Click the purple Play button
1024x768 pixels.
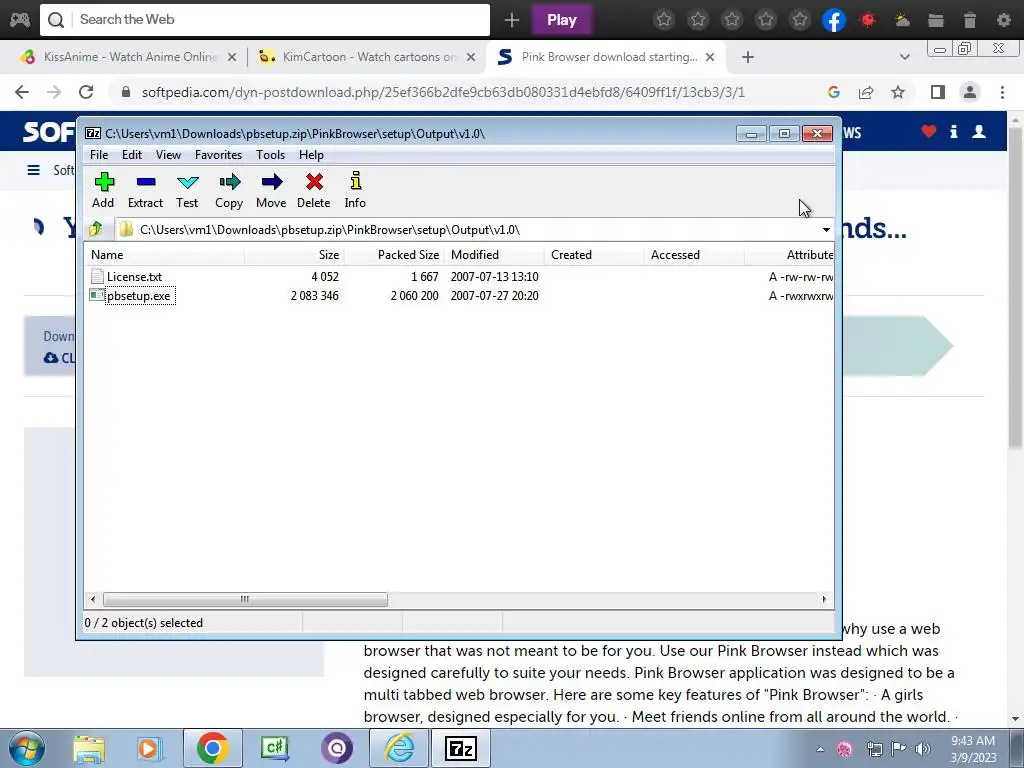[x=562, y=20]
